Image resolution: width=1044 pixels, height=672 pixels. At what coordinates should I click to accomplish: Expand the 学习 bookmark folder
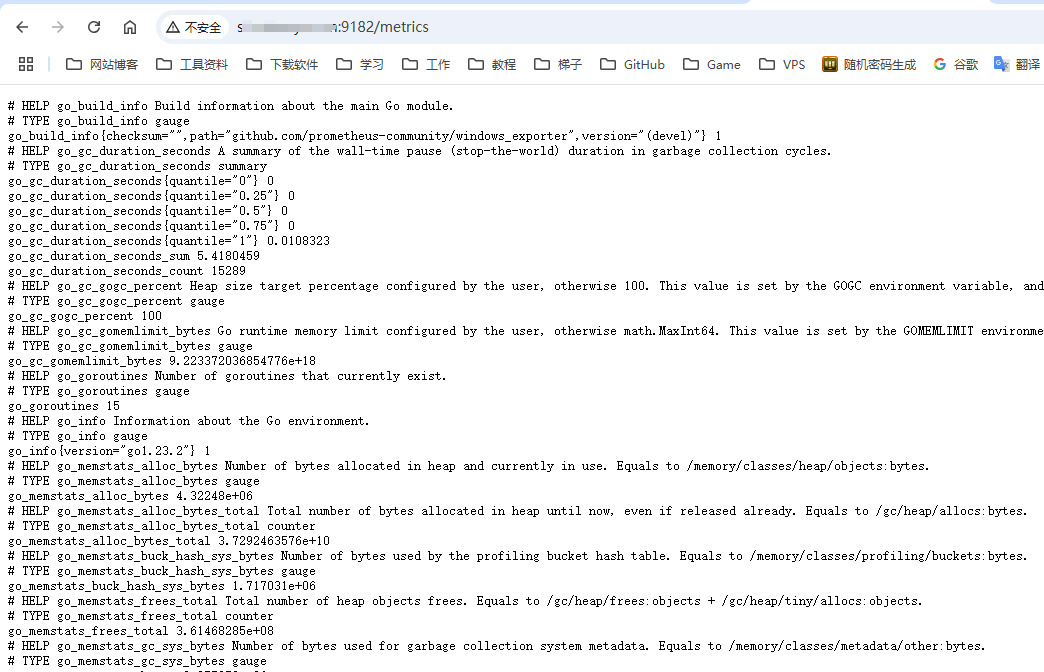pyautogui.click(x=360, y=64)
